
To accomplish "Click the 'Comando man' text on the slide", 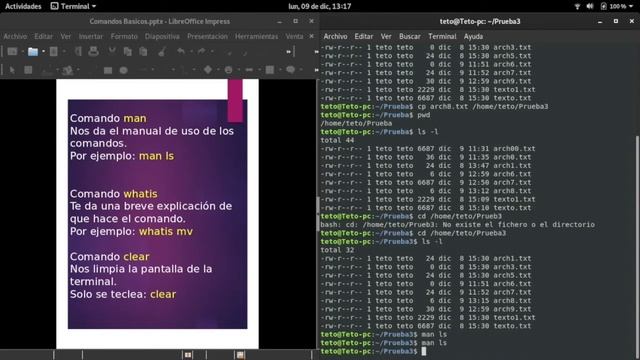I will [x=108, y=118].
